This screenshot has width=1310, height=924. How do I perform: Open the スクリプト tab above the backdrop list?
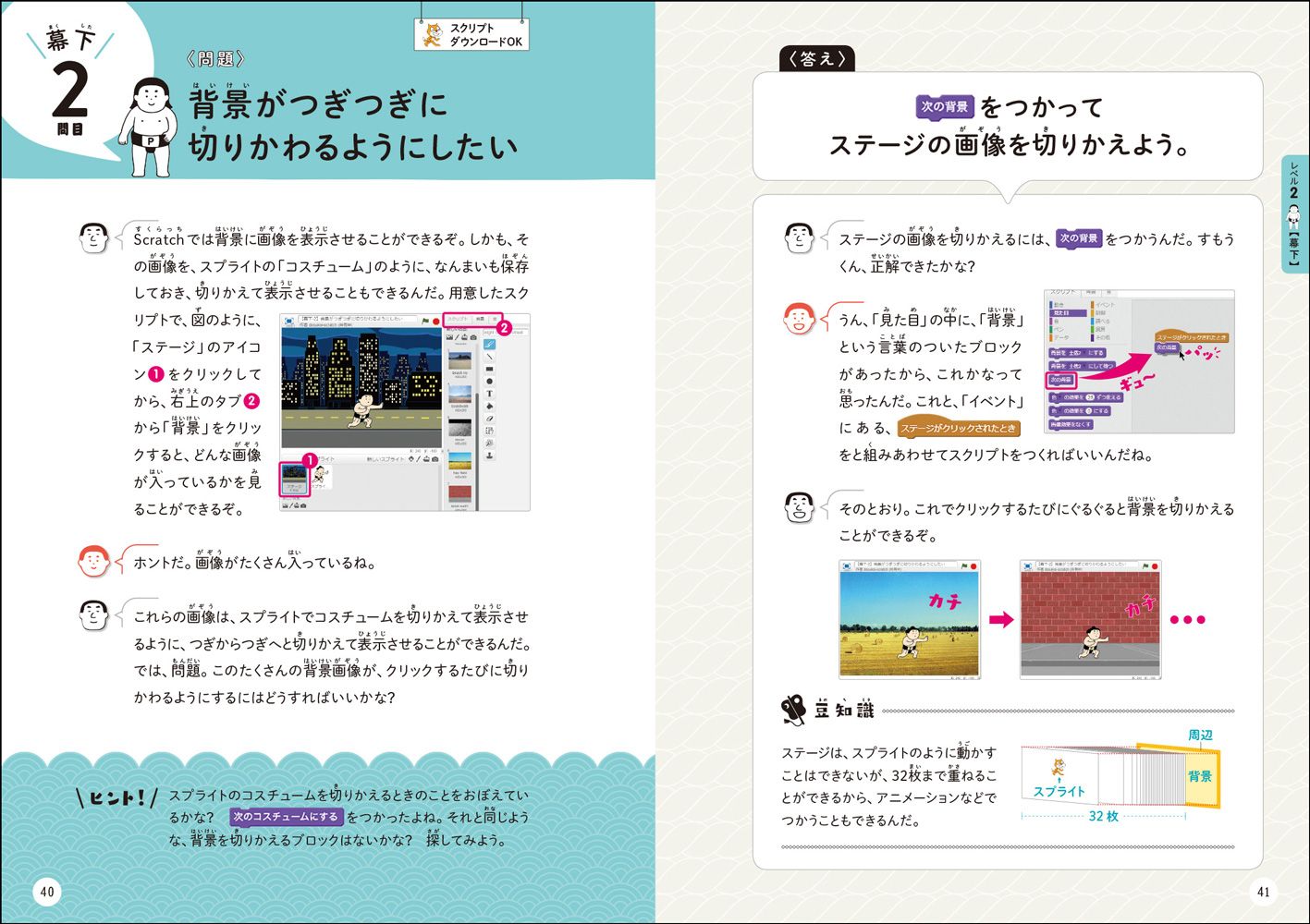(x=458, y=319)
